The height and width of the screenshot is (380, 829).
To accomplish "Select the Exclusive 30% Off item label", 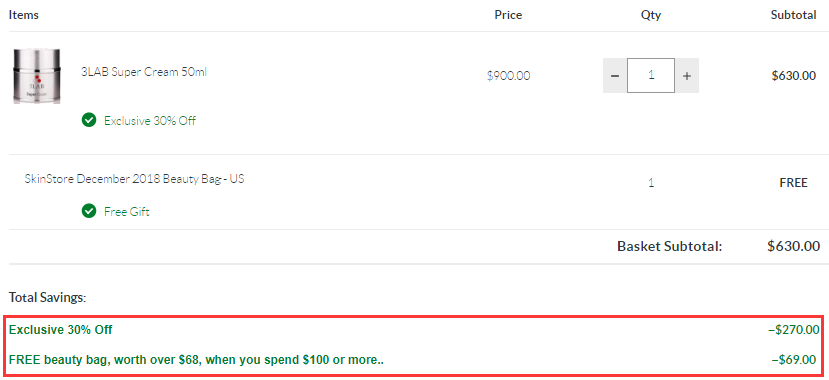I will pos(150,121).
